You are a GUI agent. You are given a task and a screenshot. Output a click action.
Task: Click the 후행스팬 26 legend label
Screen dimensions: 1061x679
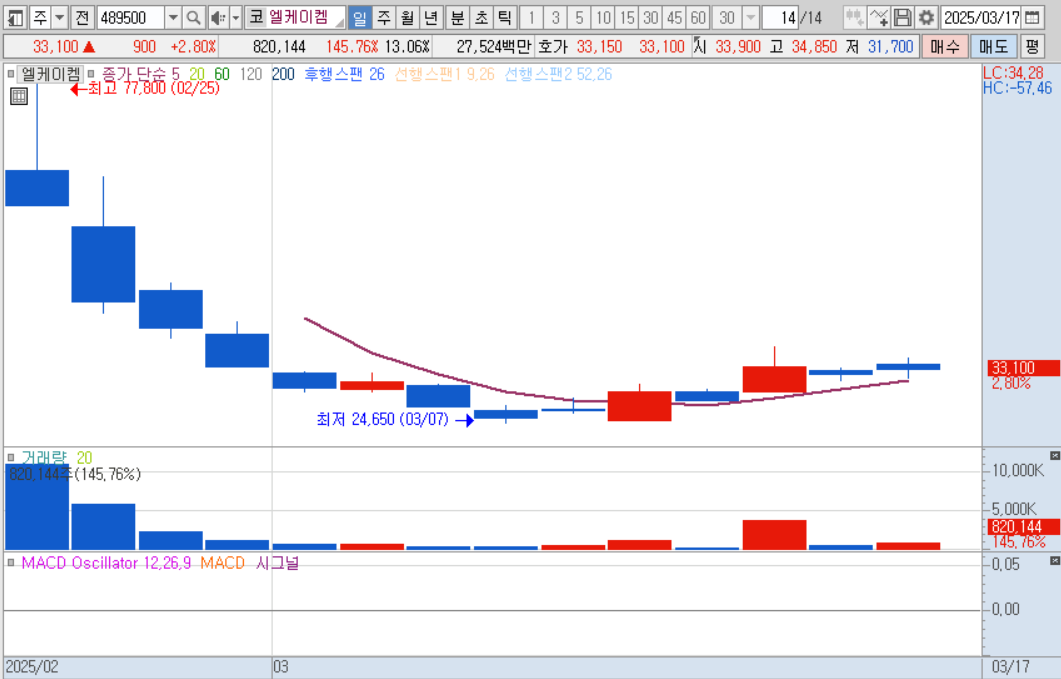344,74
